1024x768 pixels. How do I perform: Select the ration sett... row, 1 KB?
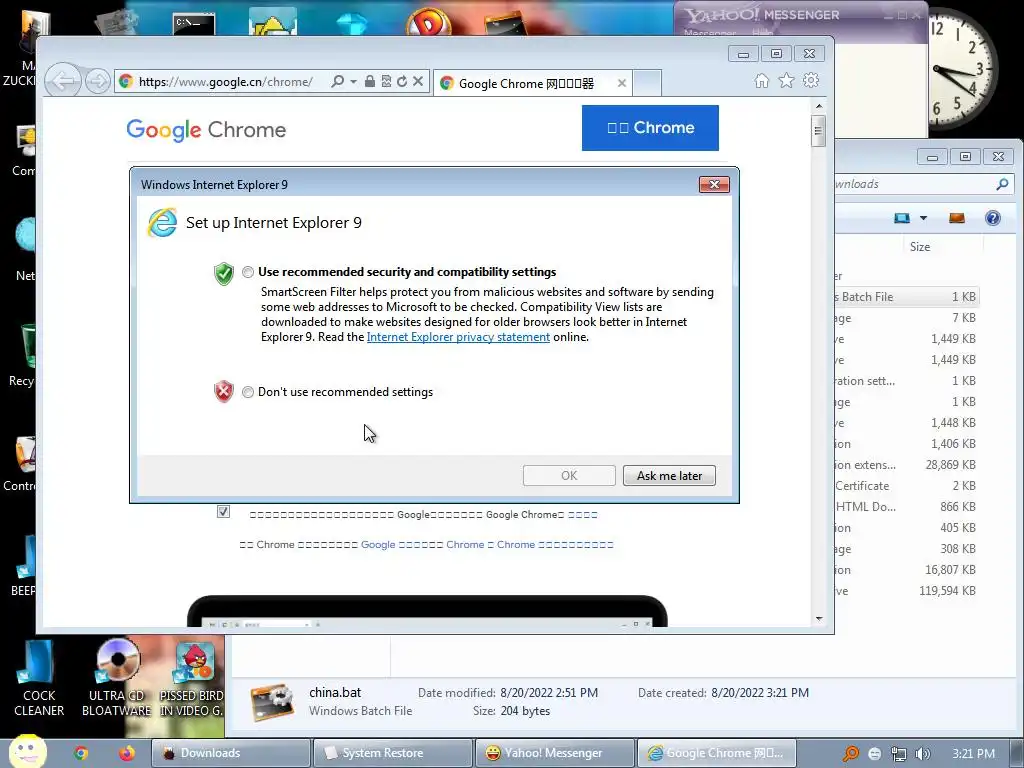click(906, 381)
